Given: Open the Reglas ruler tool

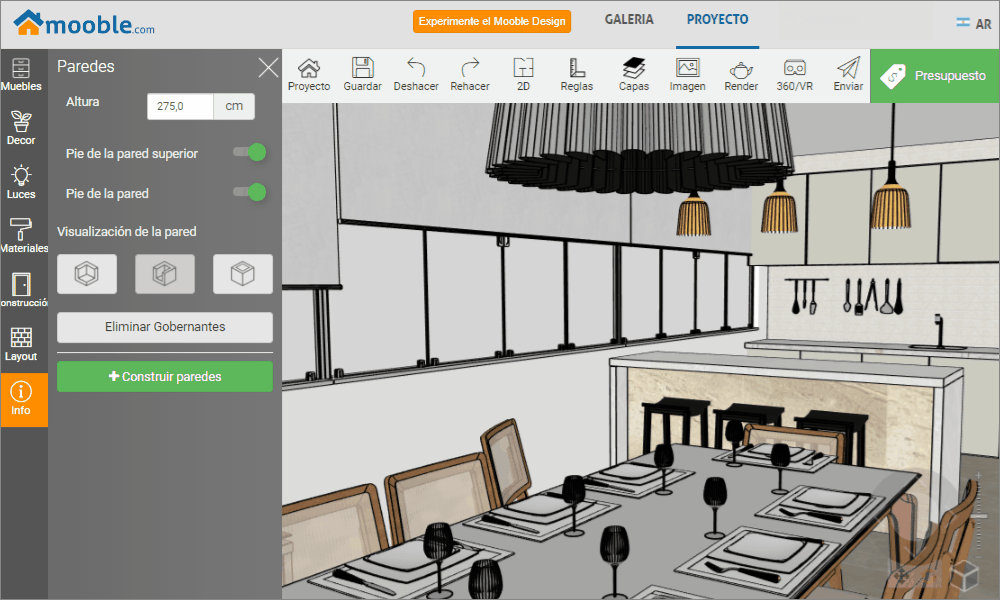Looking at the screenshot, I should click(577, 75).
